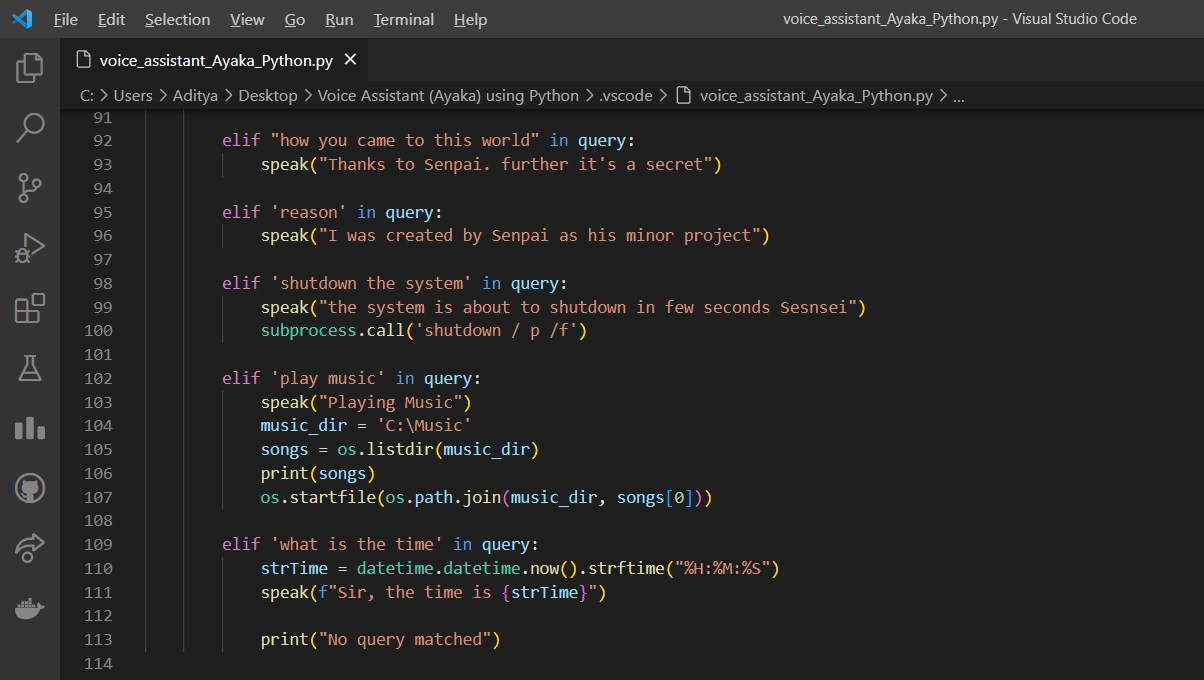Close the voice_assistant_Ayaka_Python.py tab
Image resolution: width=1204 pixels, height=680 pixels.
pos(350,60)
